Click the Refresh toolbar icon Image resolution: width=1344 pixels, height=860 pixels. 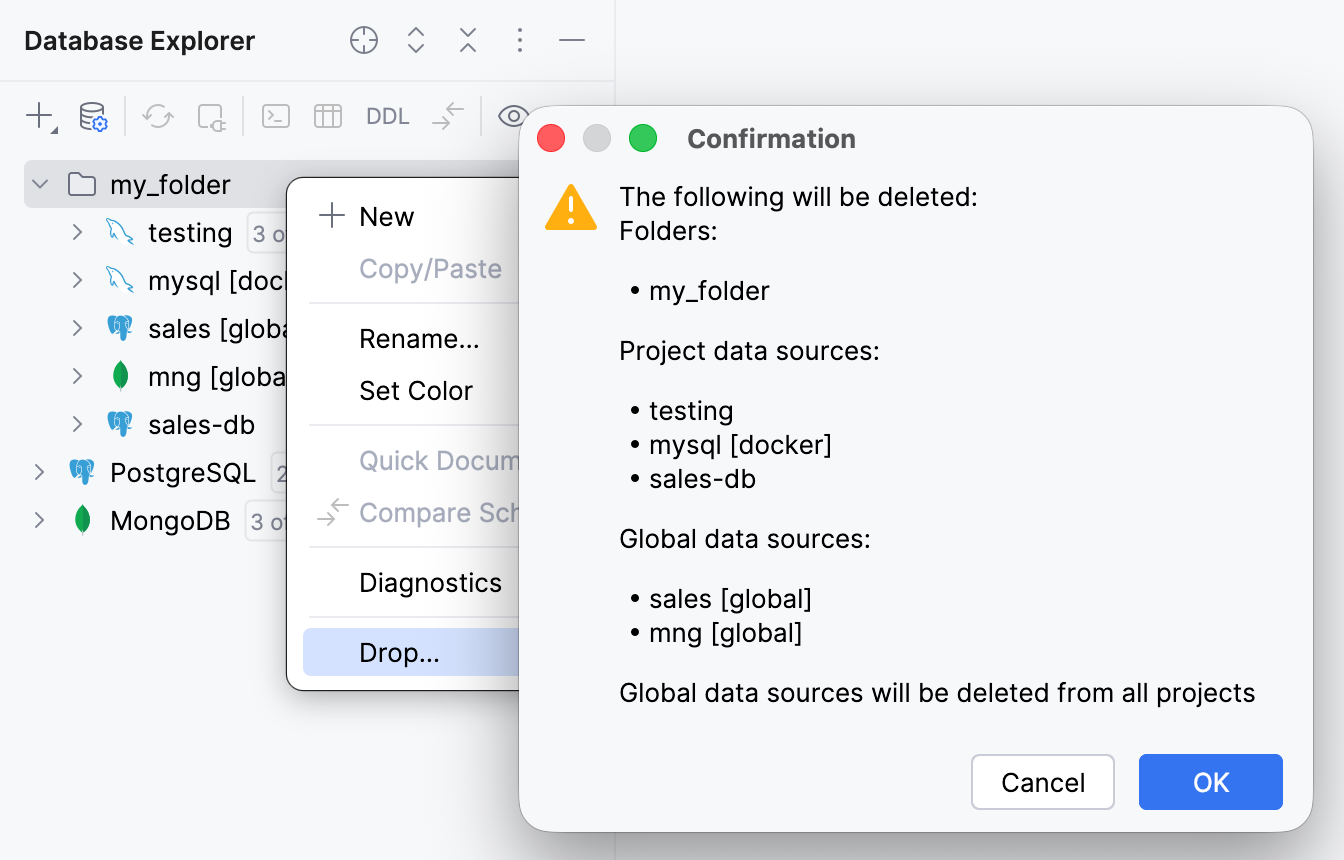coord(158,117)
